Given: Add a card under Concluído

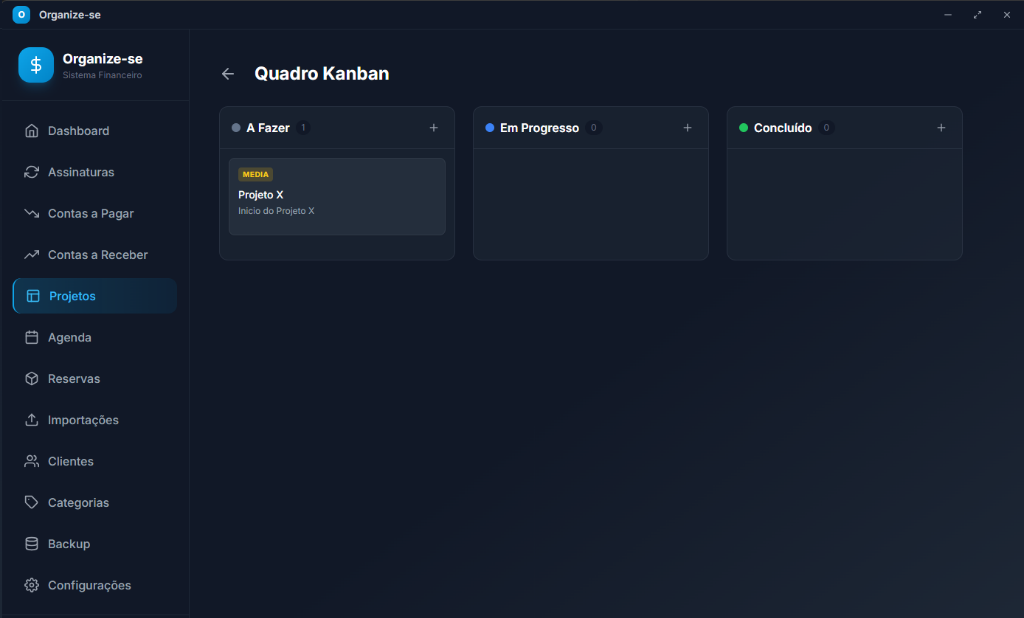Looking at the screenshot, I should pyautogui.click(x=941, y=128).
